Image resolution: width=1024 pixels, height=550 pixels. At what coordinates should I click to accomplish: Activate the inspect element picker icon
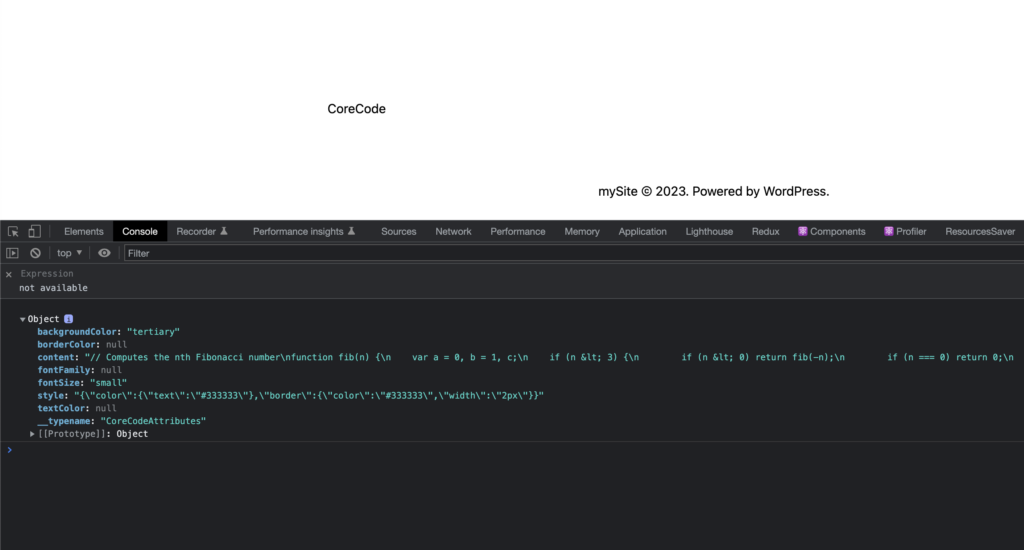[13, 231]
